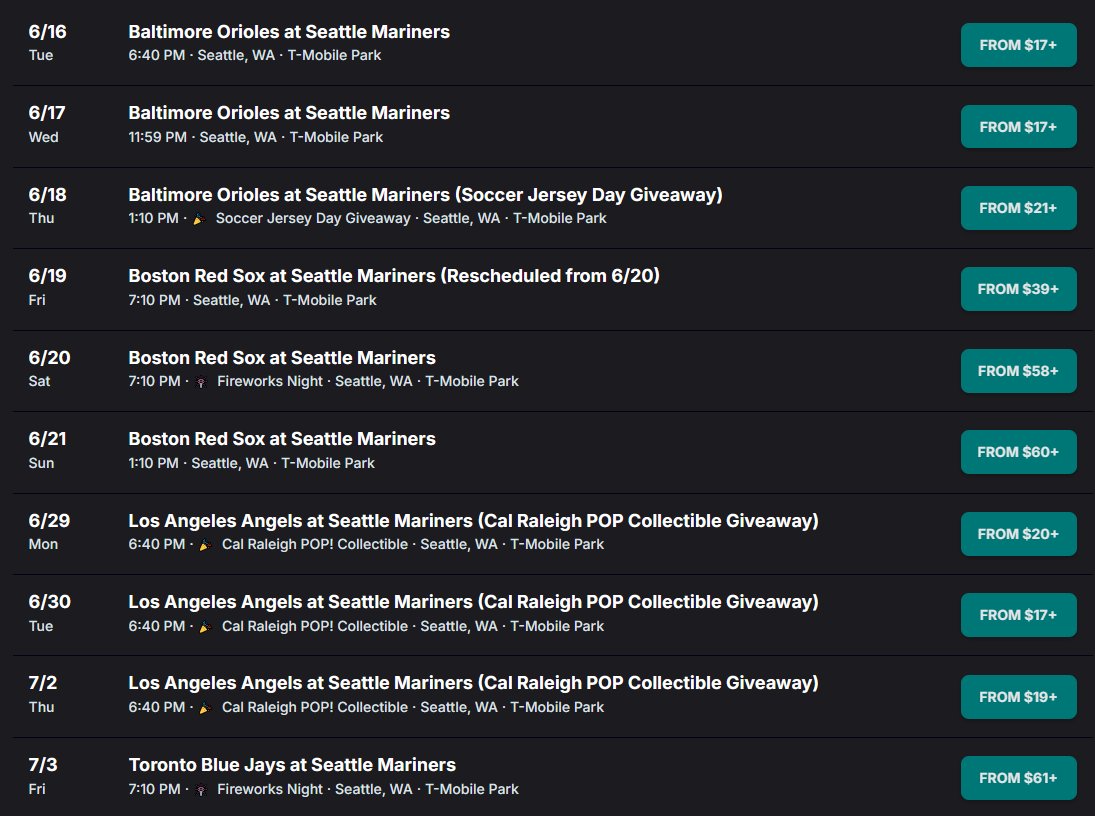
Task: Click the 6/21 date label
Action: click(x=47, y=439)
